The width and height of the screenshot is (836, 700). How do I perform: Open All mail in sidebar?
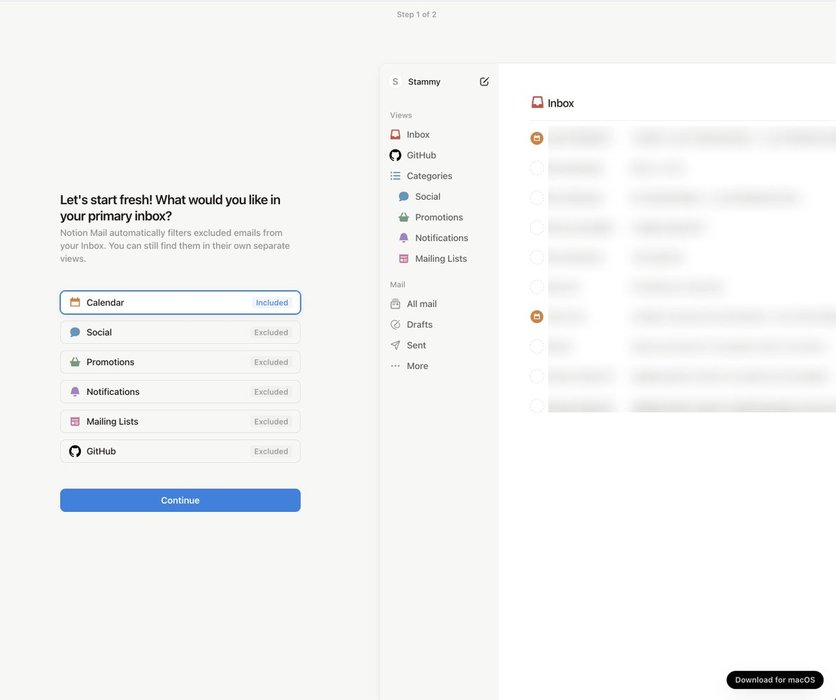coord(422,304)
